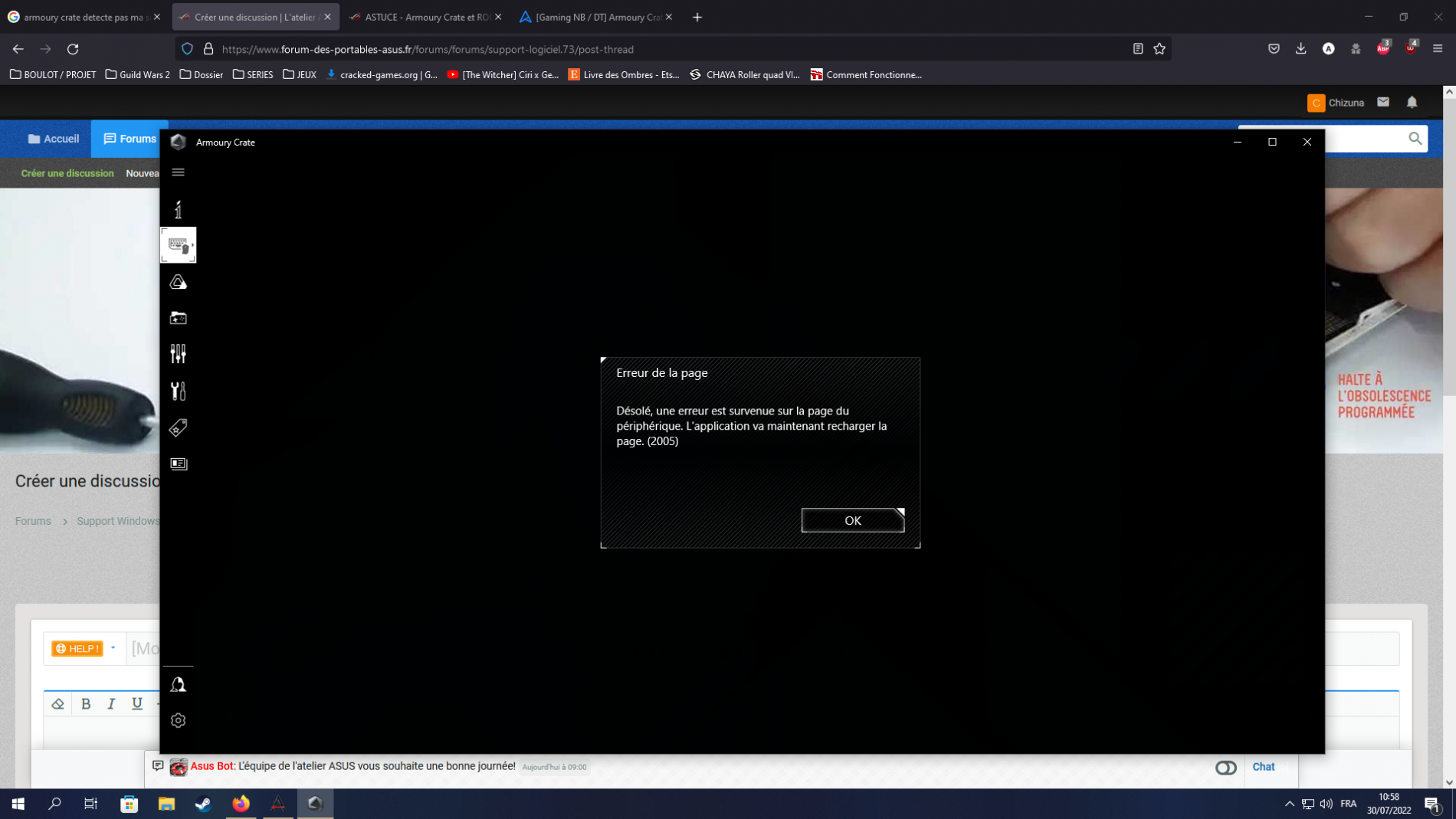Open Armoury Crate settings gear
Image resolution: width=1456 pixels, height=819 pixels.
[x=178, y=720]
